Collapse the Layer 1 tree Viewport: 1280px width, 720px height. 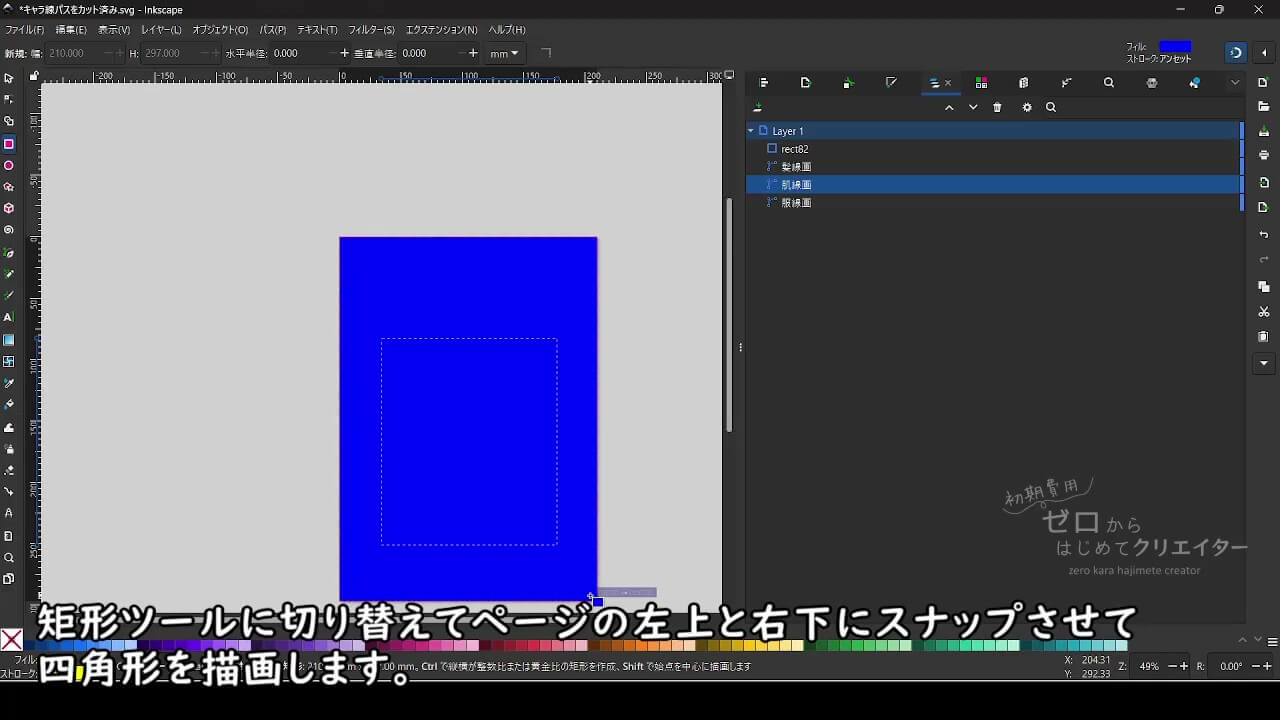point(751,131)
